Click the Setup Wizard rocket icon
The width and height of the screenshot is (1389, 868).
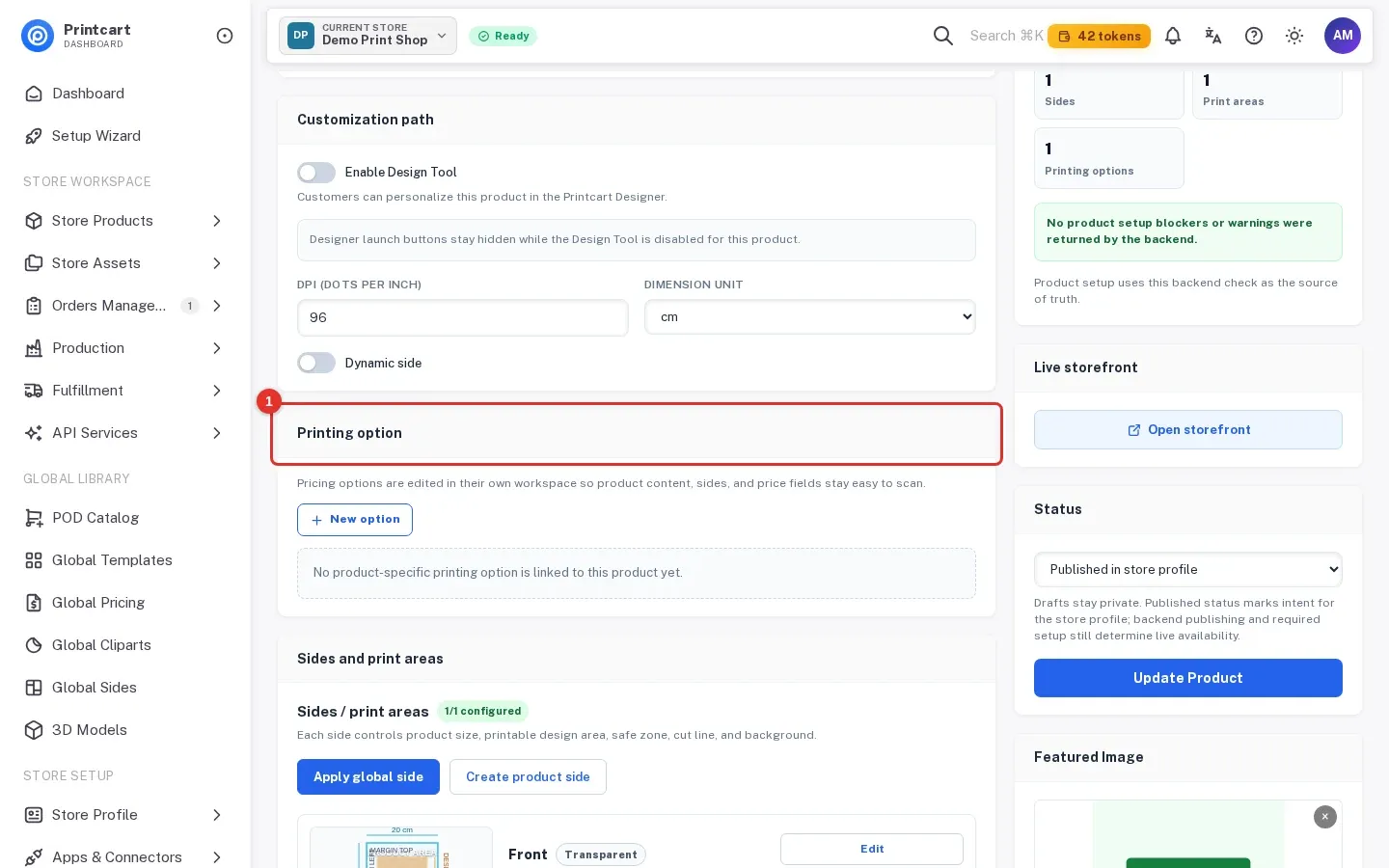tap(34, 136)
